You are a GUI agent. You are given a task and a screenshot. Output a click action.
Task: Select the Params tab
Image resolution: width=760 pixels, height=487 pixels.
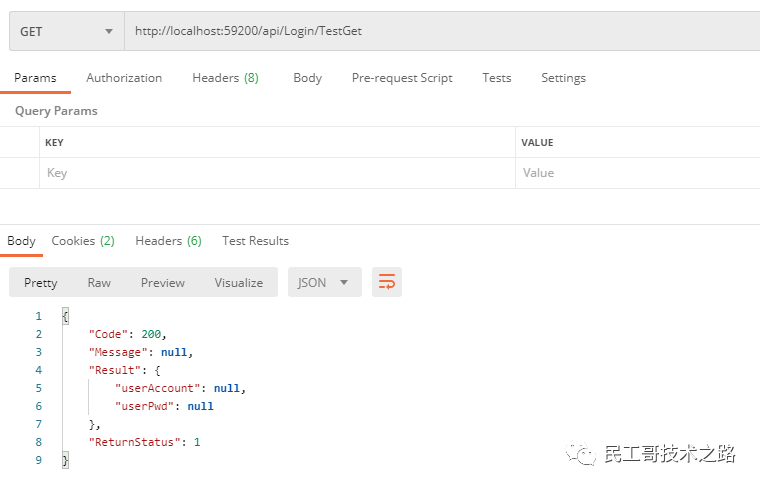35,78
